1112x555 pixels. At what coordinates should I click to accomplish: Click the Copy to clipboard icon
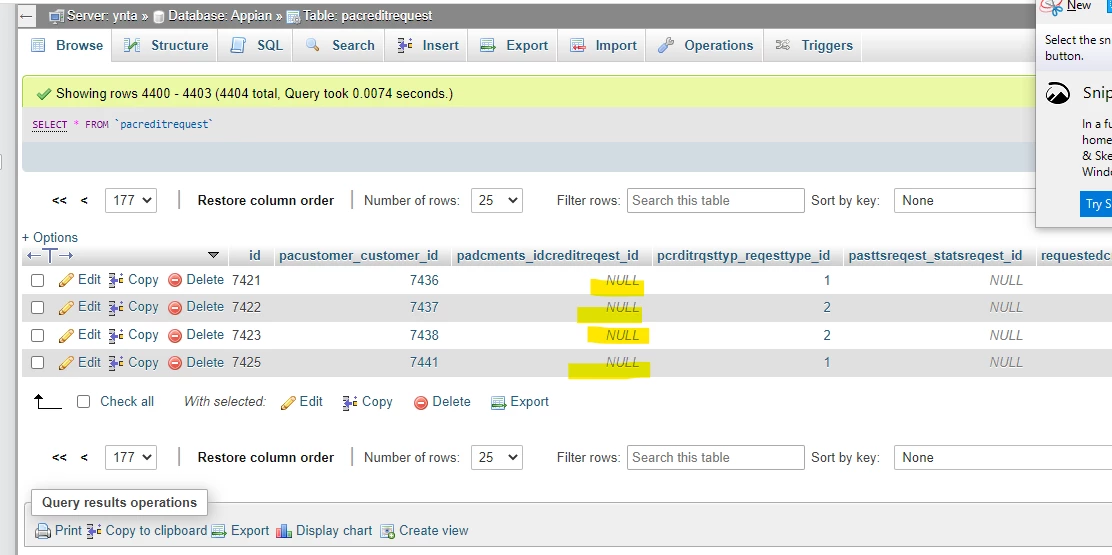94,531
